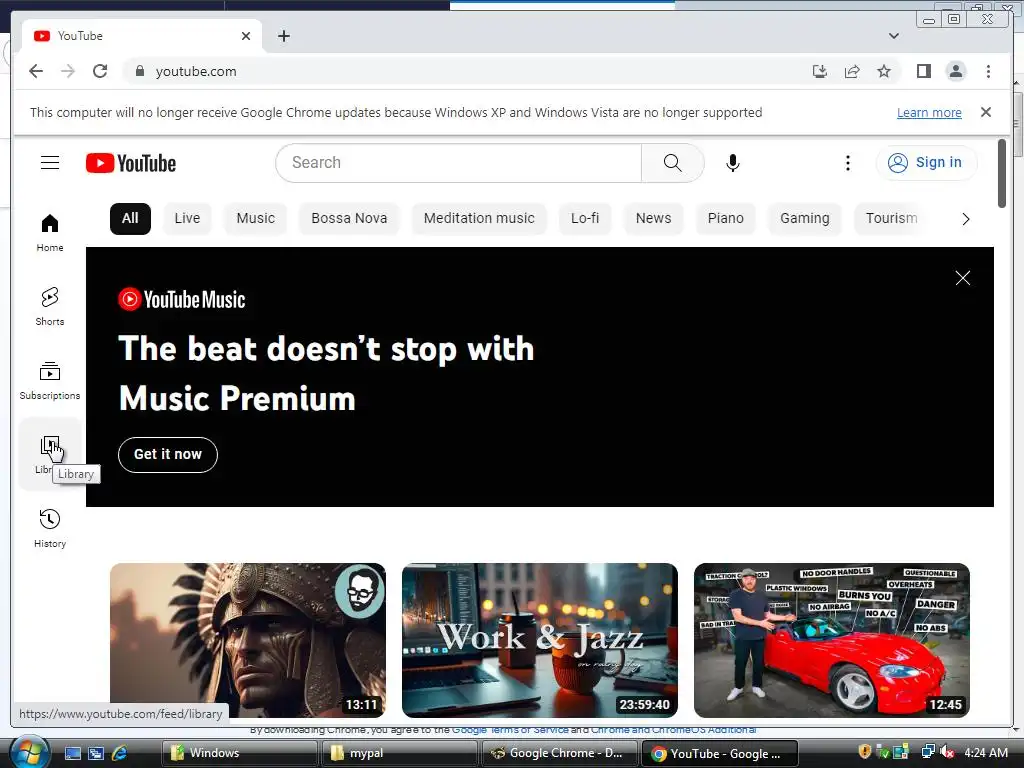Show next category chips arrow
1024x768 pixels.
click(966, 219)
